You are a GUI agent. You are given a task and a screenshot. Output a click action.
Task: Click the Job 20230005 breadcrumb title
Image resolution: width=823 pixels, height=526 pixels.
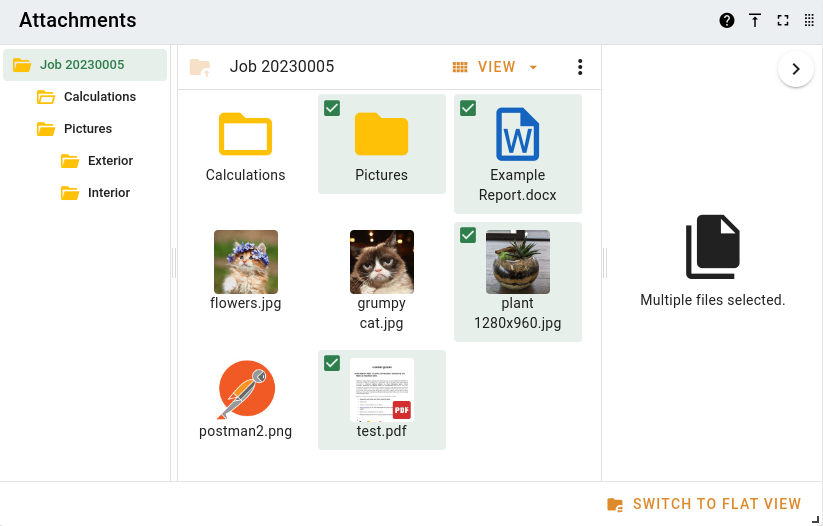[x=282, y=67]
